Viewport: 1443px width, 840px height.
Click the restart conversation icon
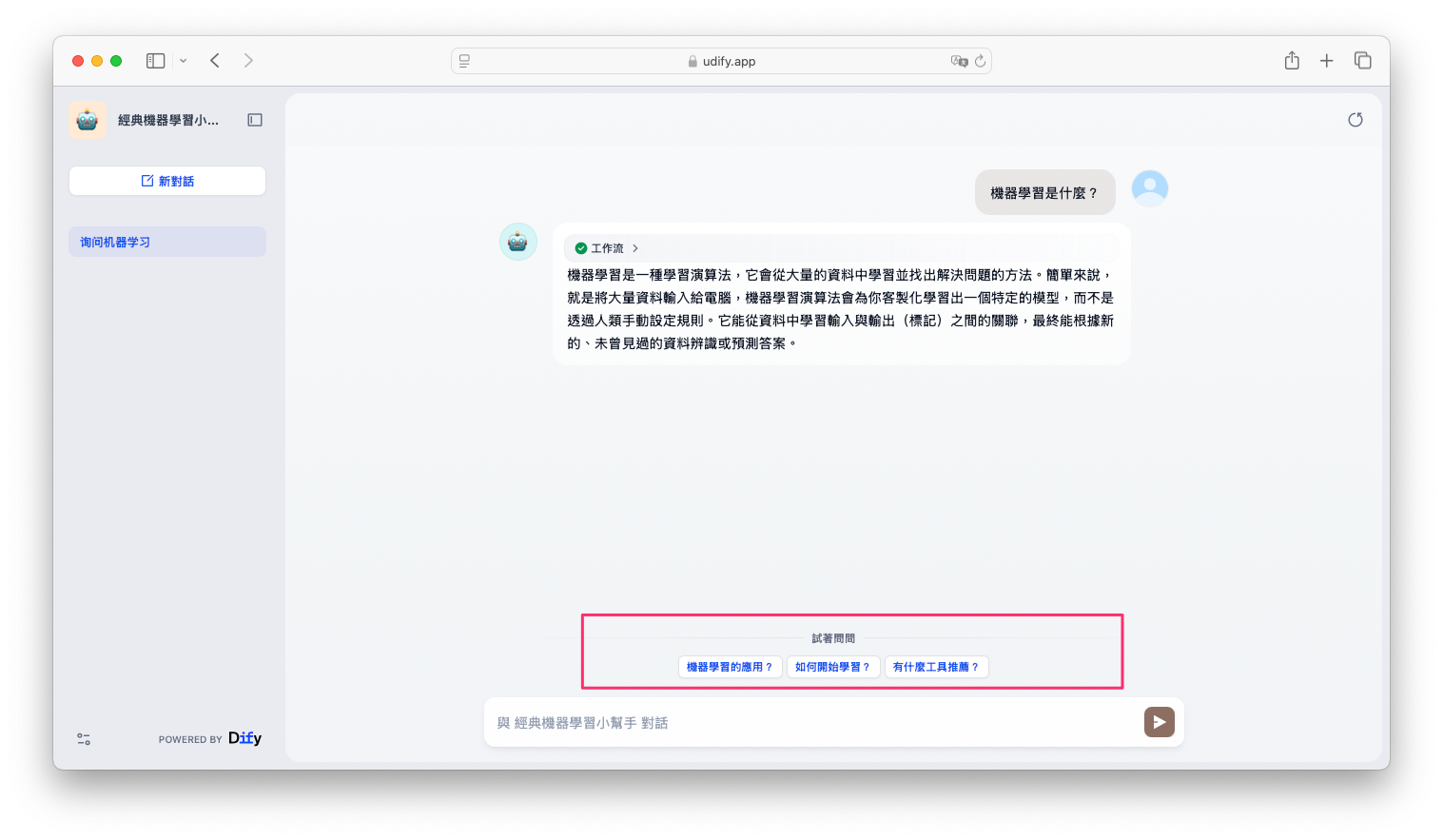pos(1355,120)
